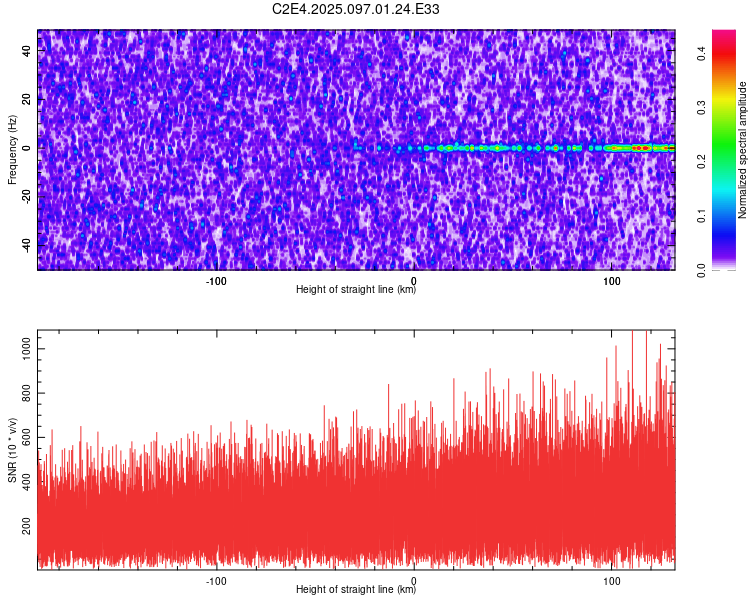Click the 600 tick on the SNR axis

(x=27, y=437)
